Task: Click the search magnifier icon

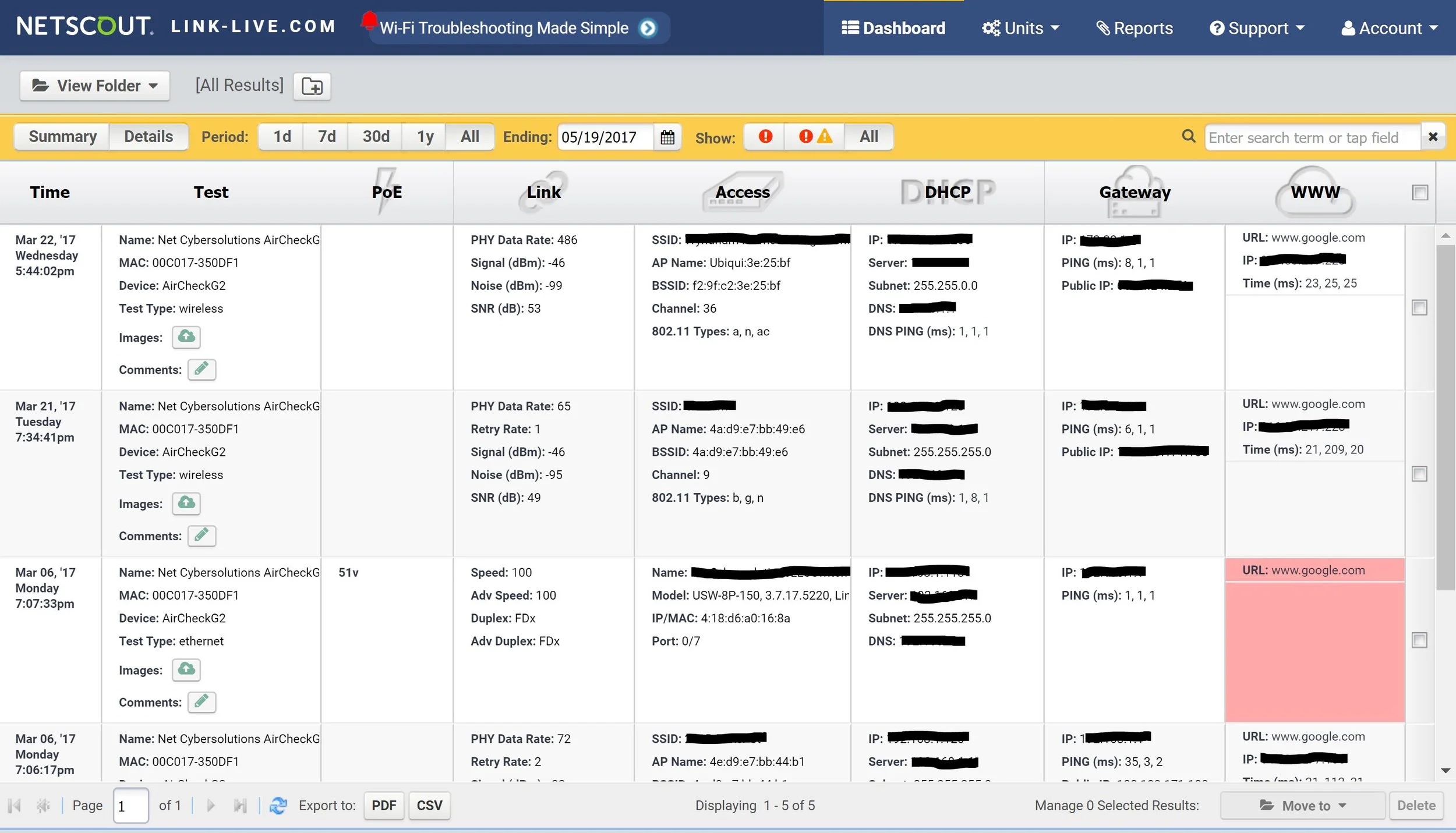Action: [1188, 136]
